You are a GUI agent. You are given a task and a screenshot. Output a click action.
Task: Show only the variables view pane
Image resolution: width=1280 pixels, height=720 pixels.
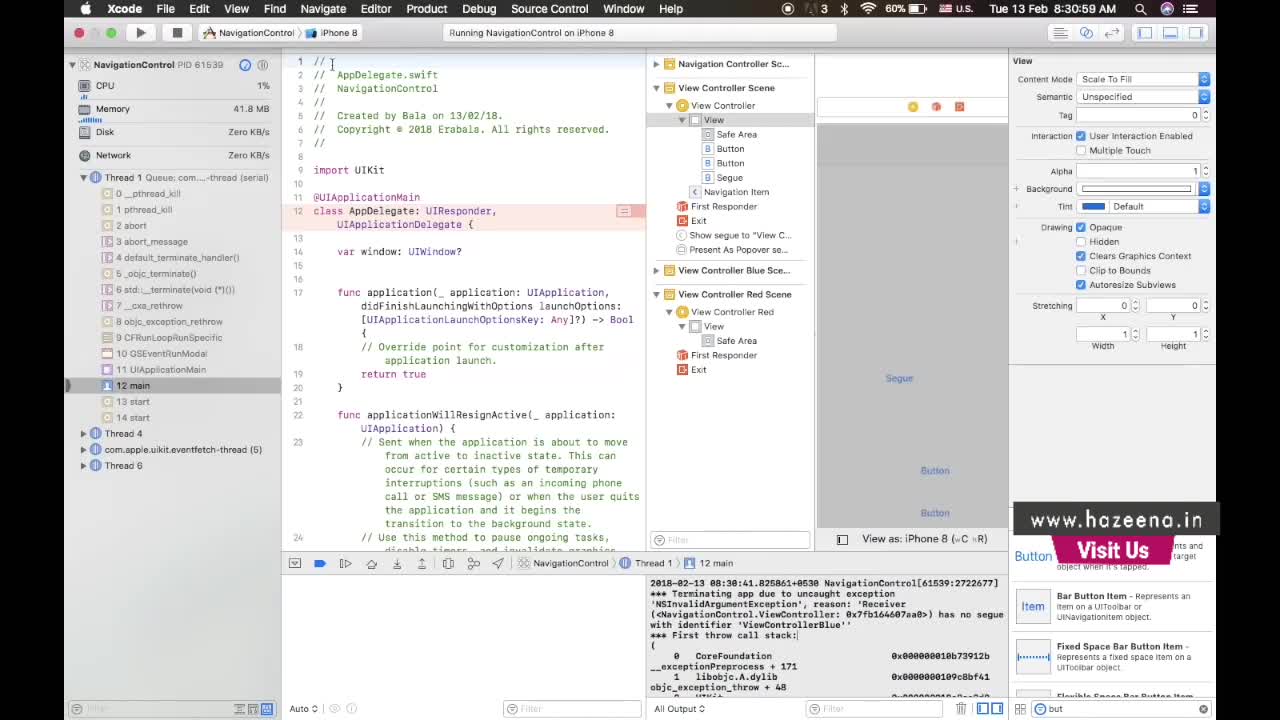[983, 709]
